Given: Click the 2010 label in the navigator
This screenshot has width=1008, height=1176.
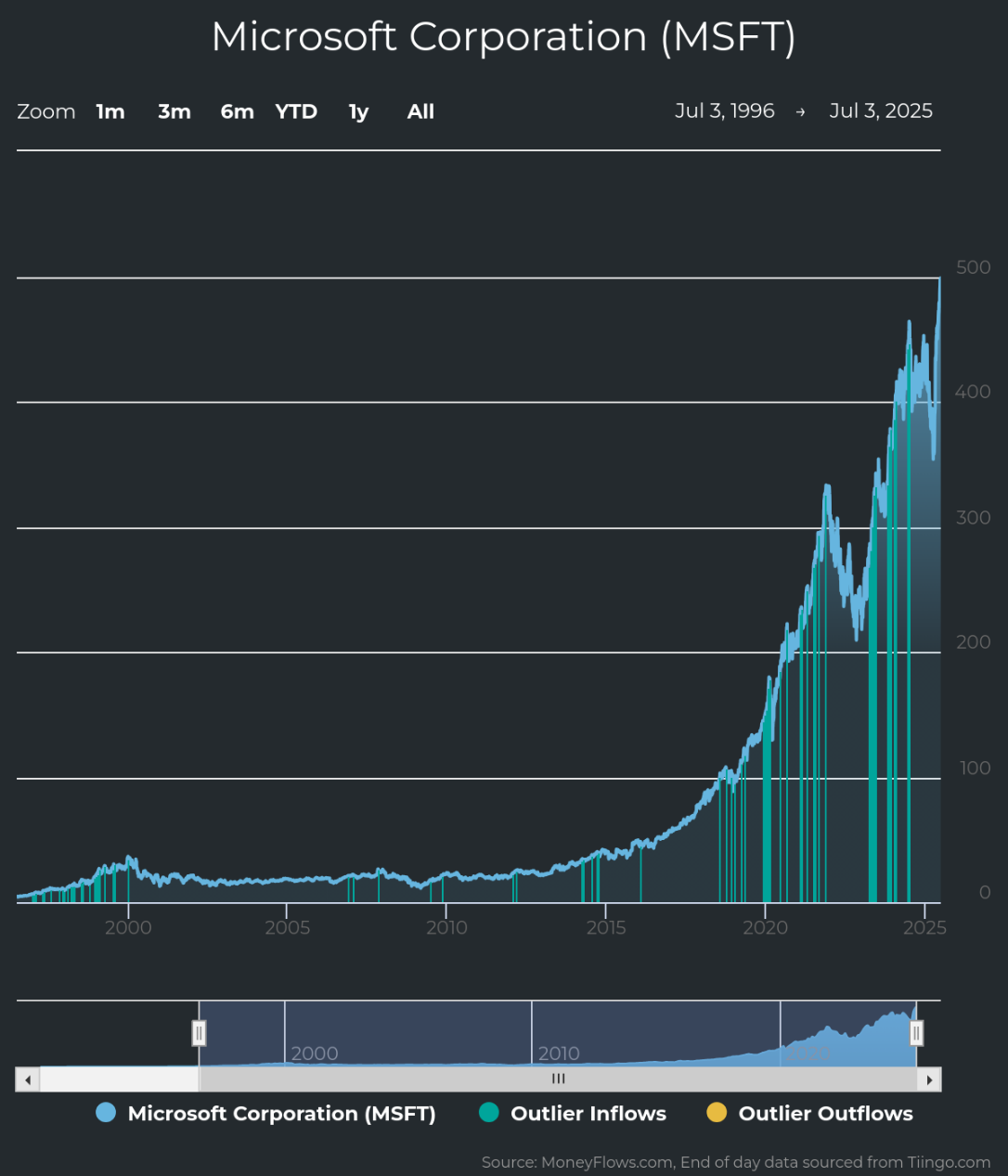Looking at the screenshot, I should [559, 1053].
